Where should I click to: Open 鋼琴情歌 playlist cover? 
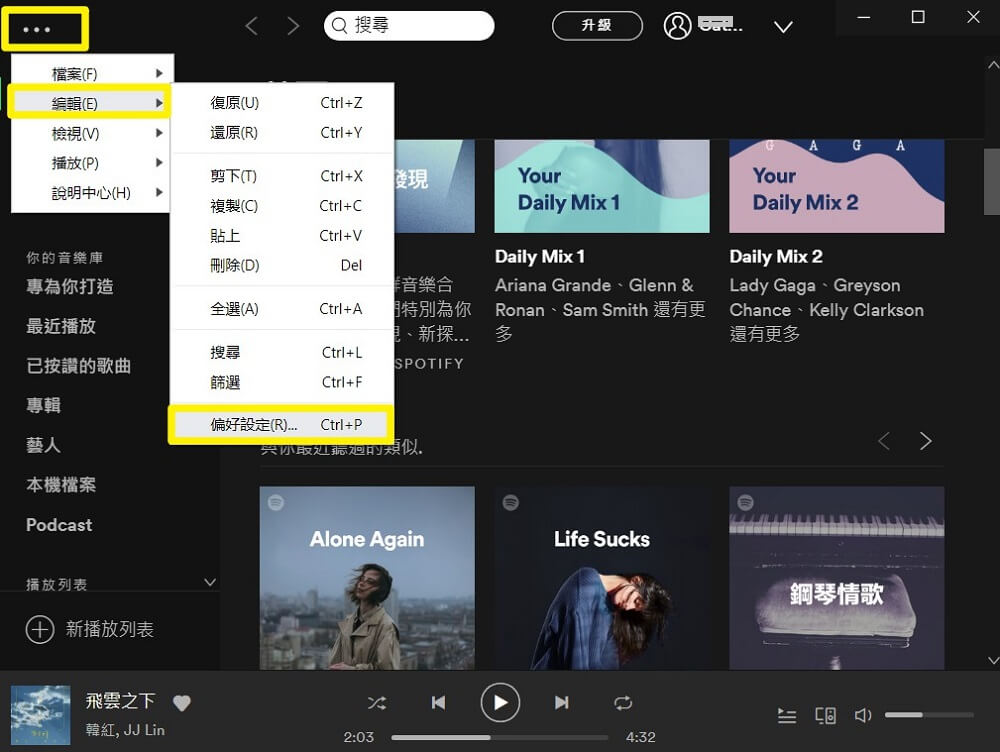point(837,578)
